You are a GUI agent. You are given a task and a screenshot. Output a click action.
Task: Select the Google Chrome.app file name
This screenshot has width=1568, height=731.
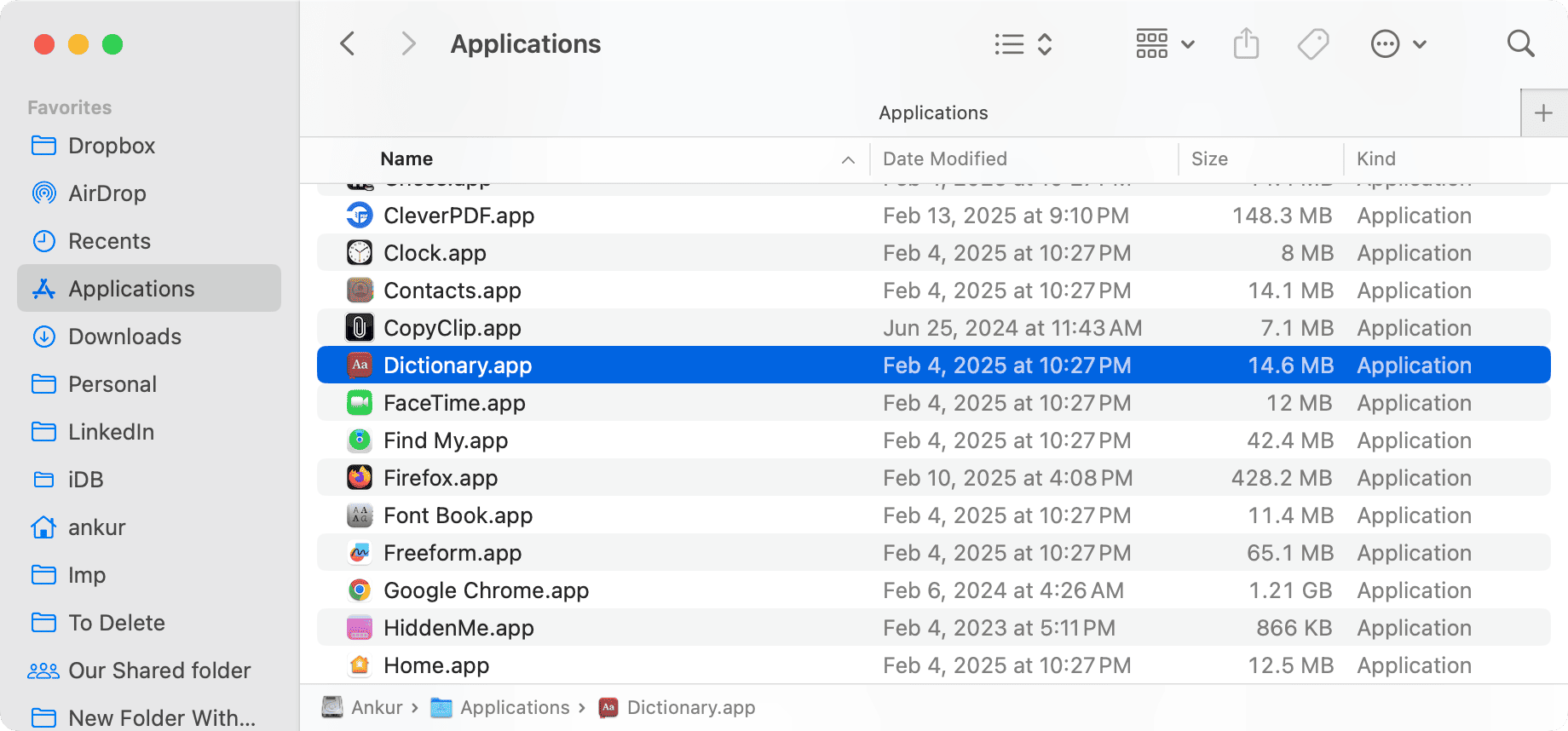click(x=486, y=590)
